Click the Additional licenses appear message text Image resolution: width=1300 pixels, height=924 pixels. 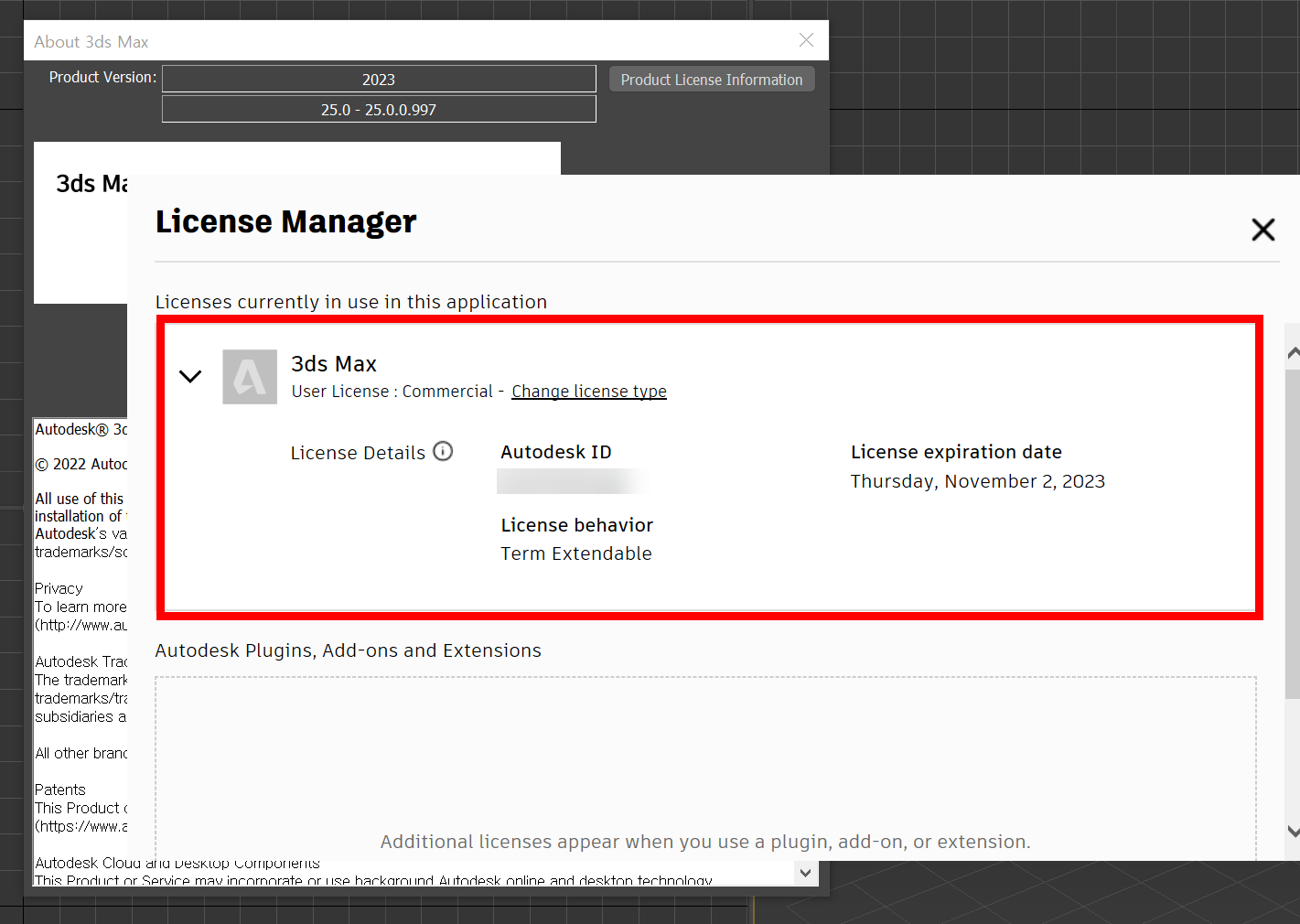[705, 842]
